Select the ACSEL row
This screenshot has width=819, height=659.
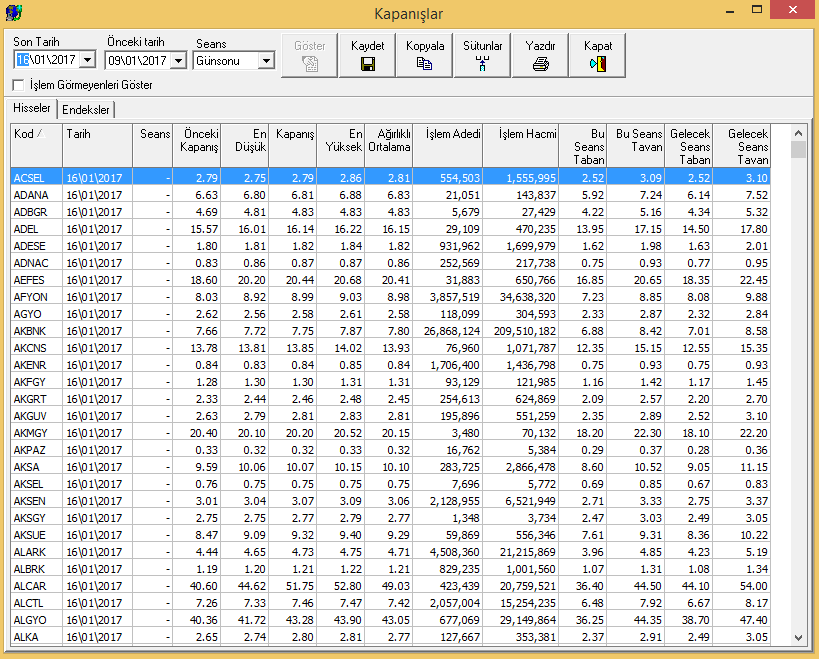click(391, 178)
